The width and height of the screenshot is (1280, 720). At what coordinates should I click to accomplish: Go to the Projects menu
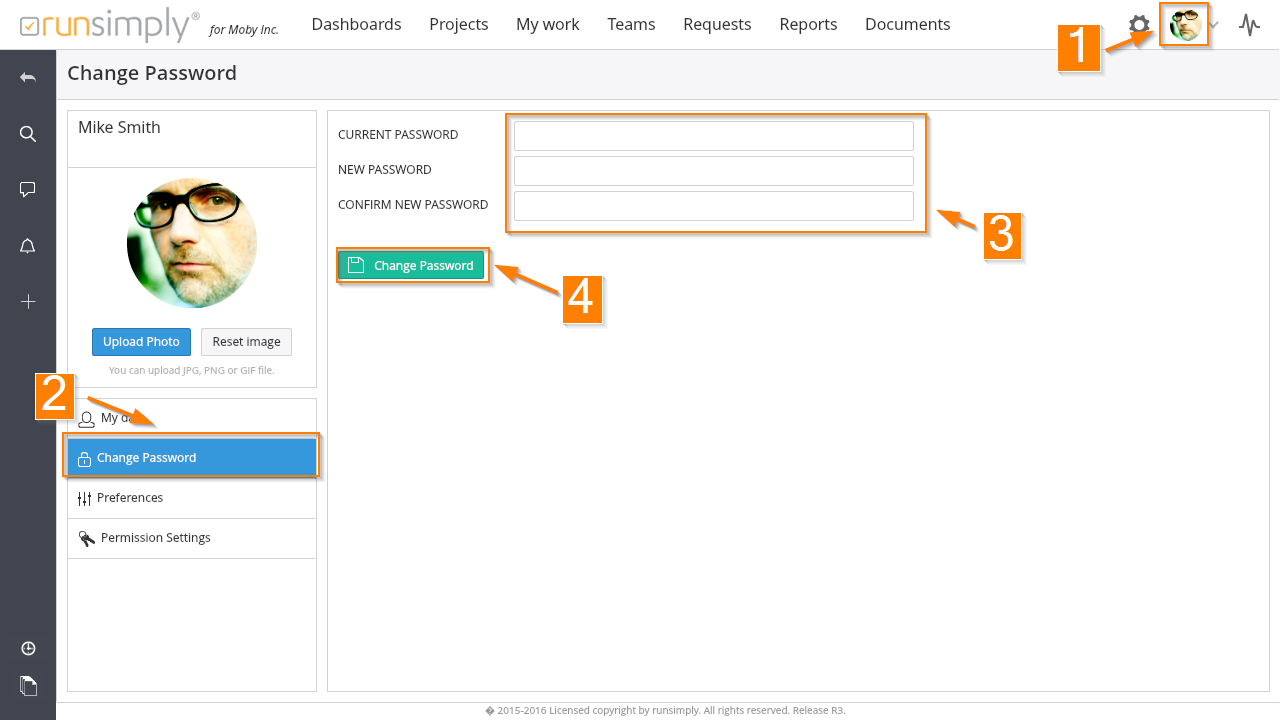point(458,24)
